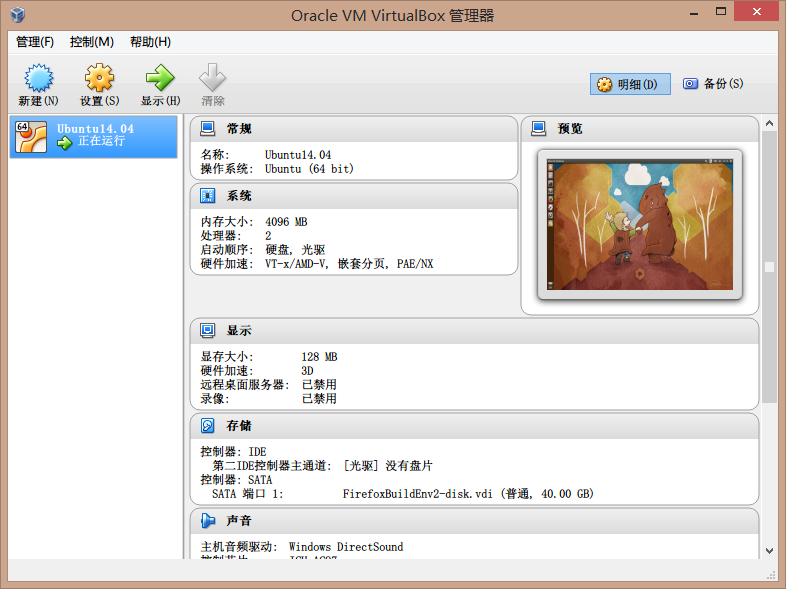Click the 硬件加速 value 3D in 显示
This screenshot has height=589, width=786.
307,371
